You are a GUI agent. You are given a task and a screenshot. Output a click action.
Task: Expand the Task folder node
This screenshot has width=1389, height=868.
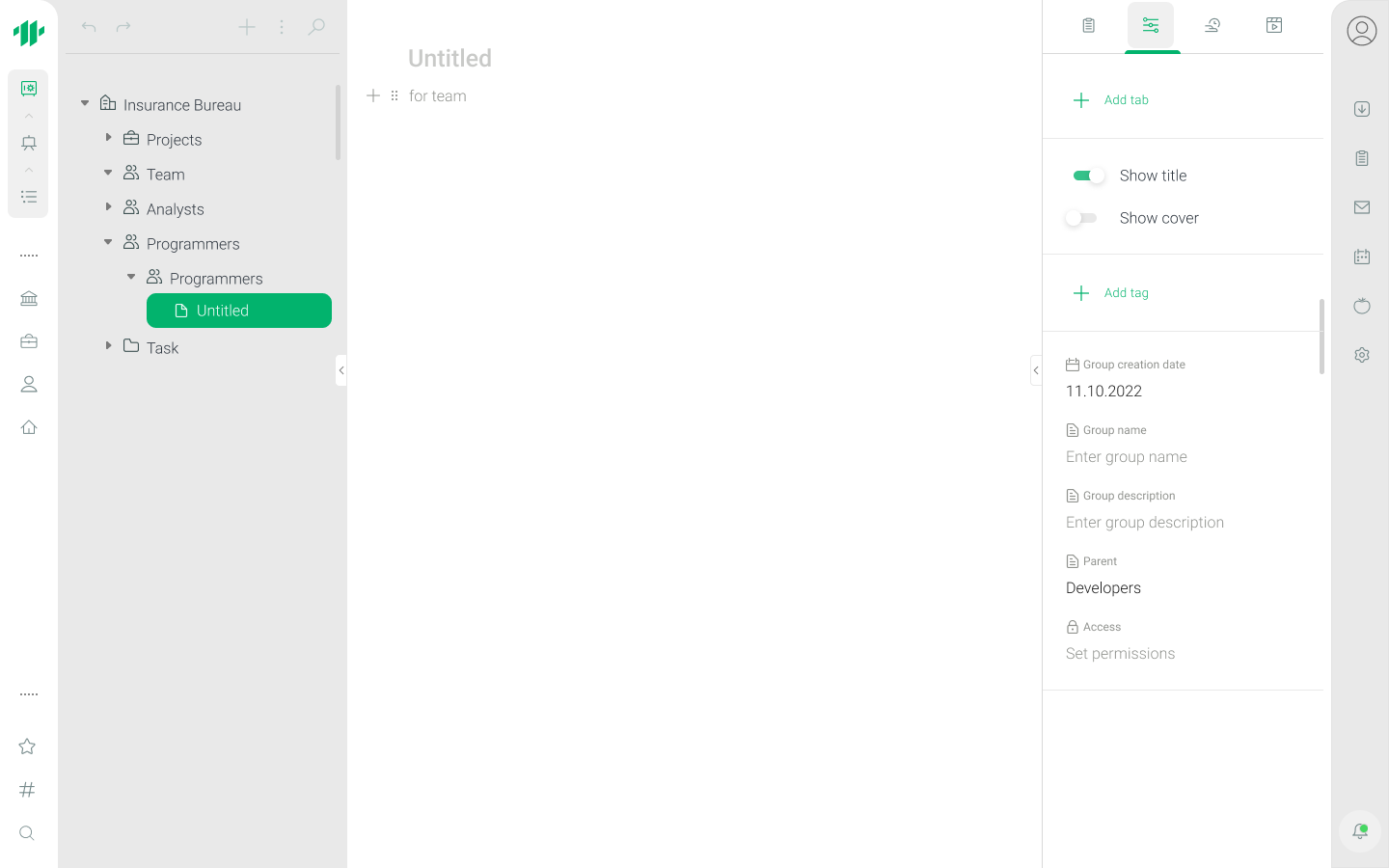coord(108,345)
